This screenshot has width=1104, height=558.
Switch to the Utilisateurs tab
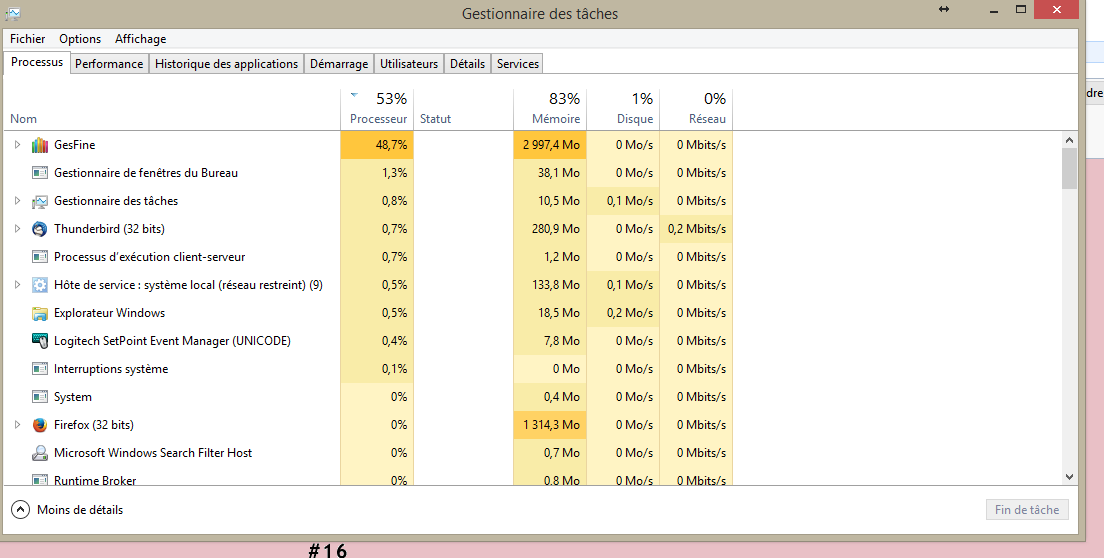click(409, 63)
